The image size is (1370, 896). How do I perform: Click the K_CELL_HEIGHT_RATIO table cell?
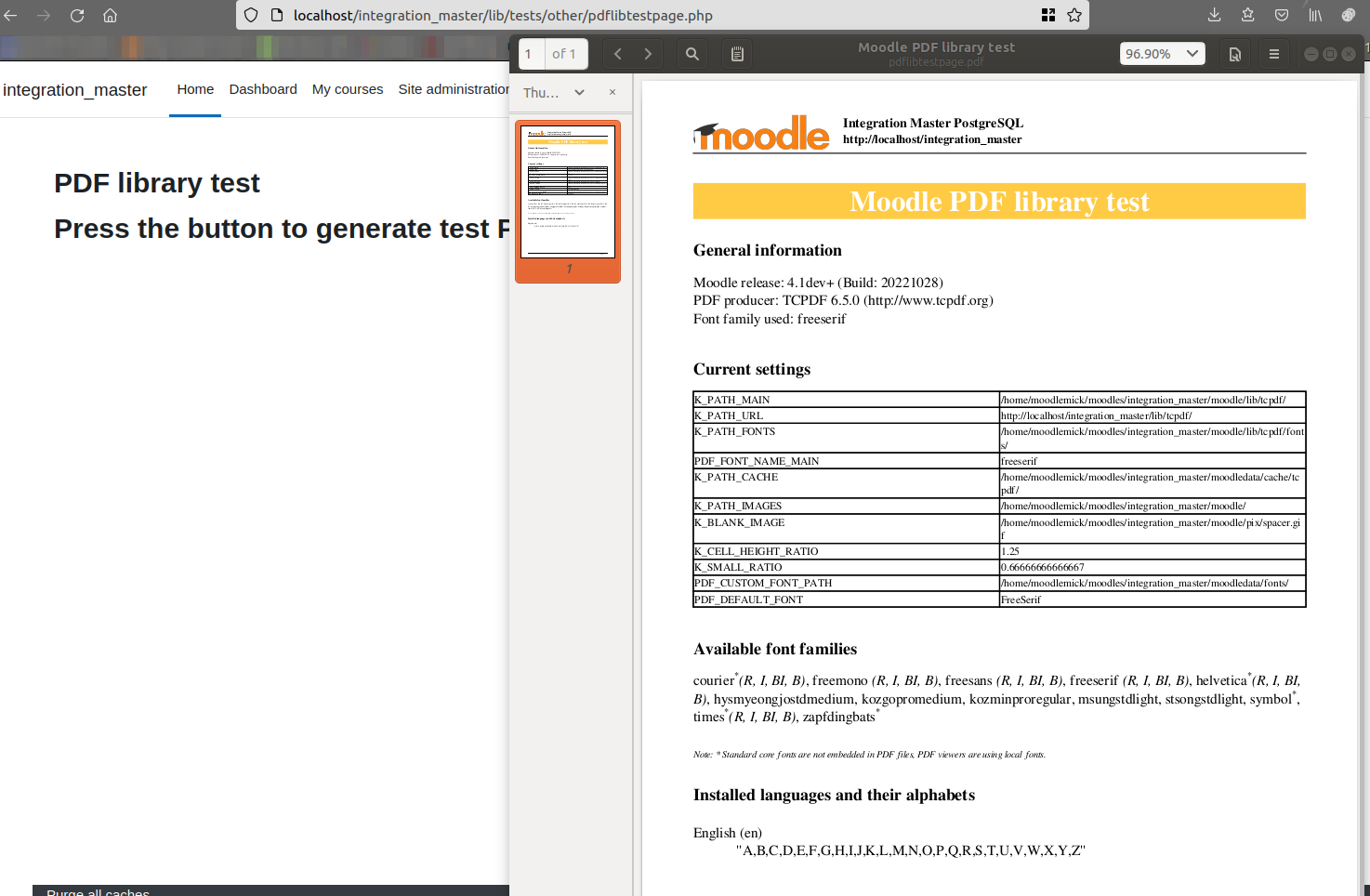pyautogui.click(x=846, y=551)
